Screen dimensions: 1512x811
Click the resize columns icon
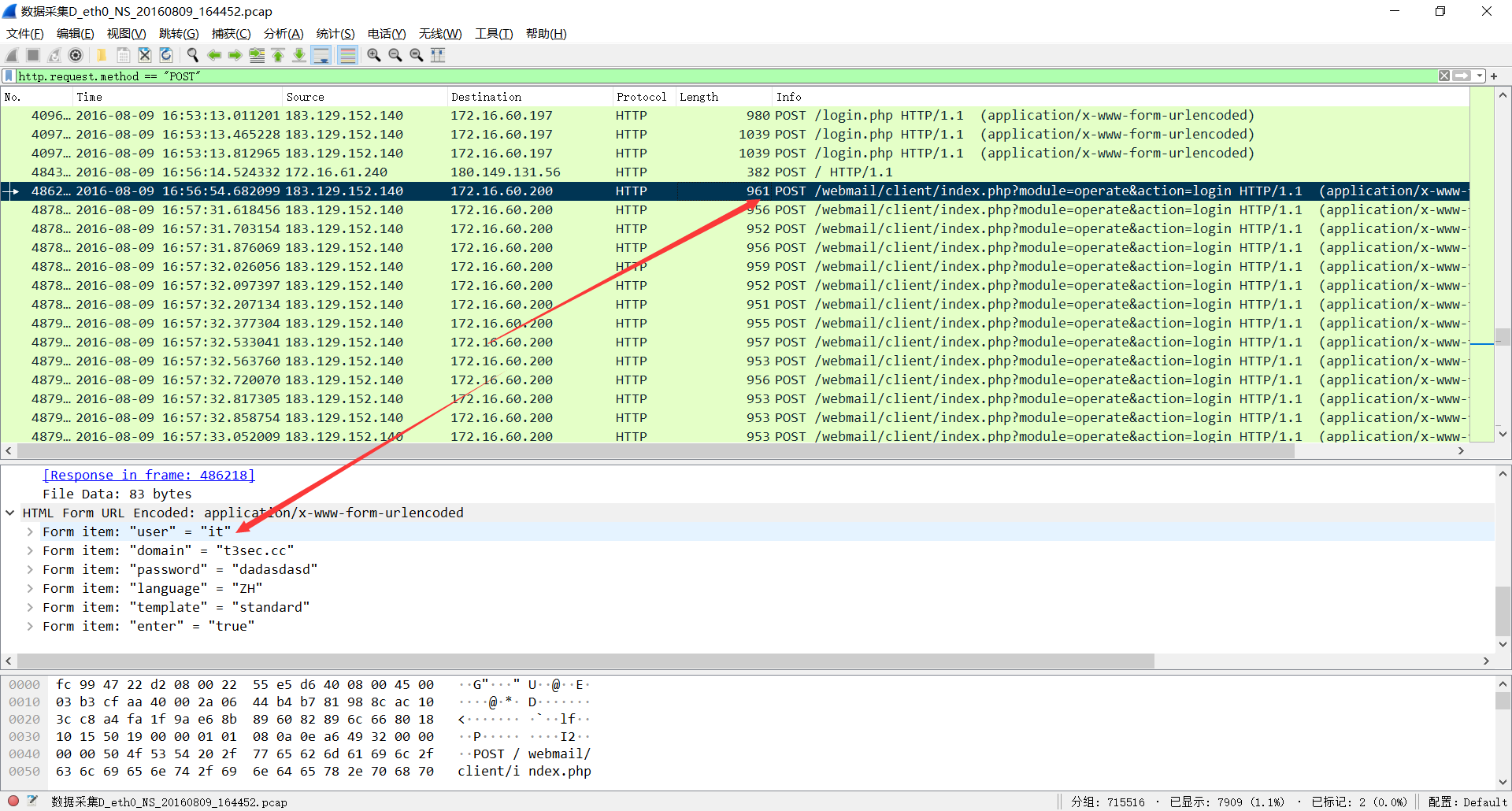(x=438, y=55)
